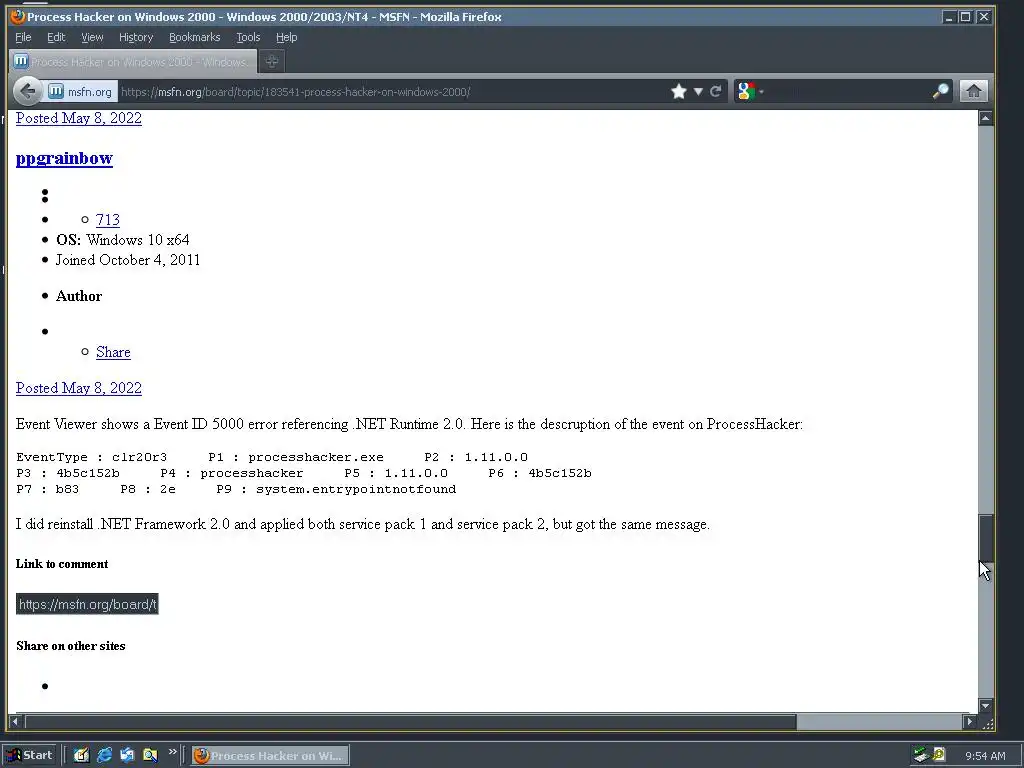Launch Internet Explorer from the quick launch bar
Screen dimensions: 1024x768
104,755
